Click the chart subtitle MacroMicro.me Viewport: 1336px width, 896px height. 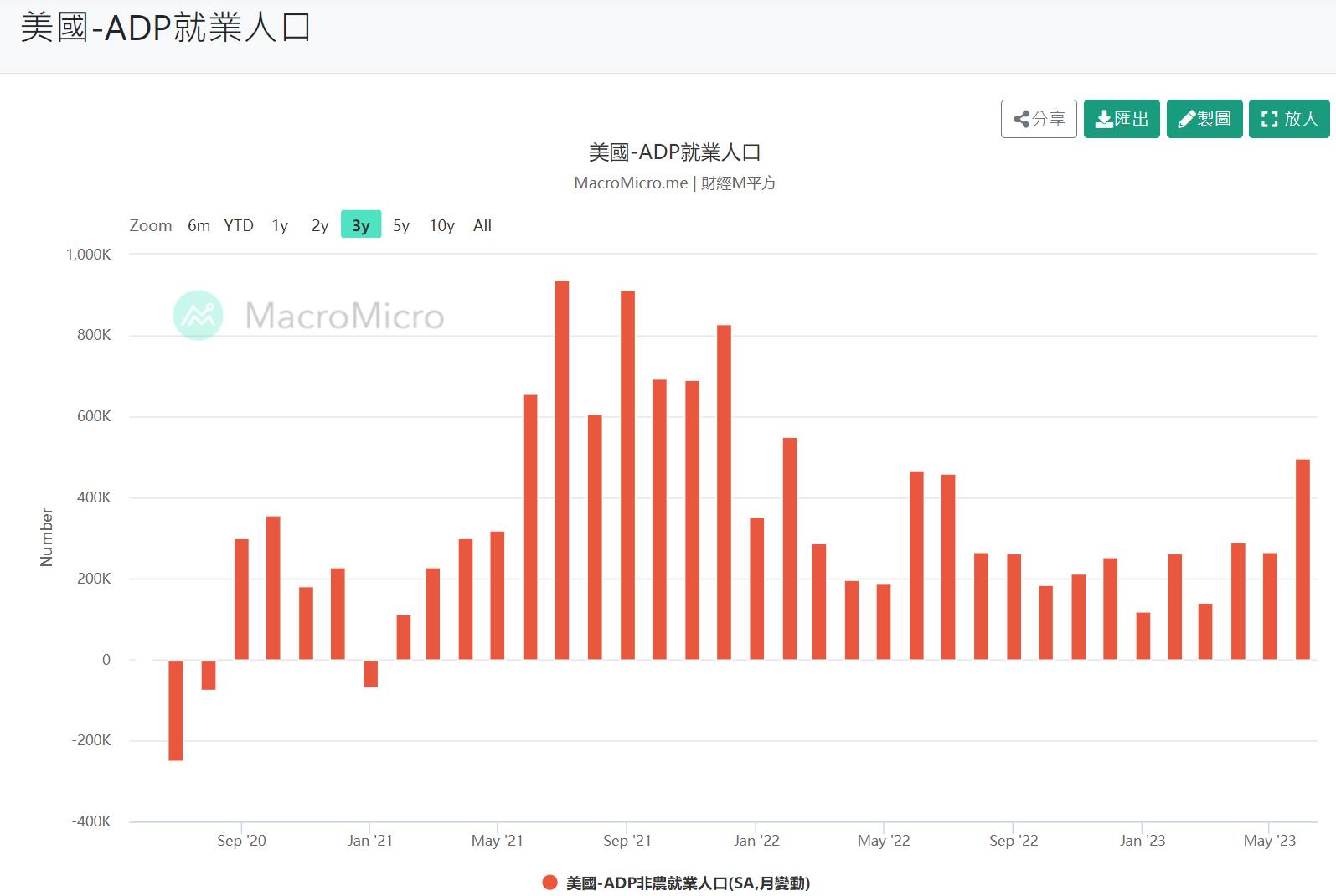[630, 183]
